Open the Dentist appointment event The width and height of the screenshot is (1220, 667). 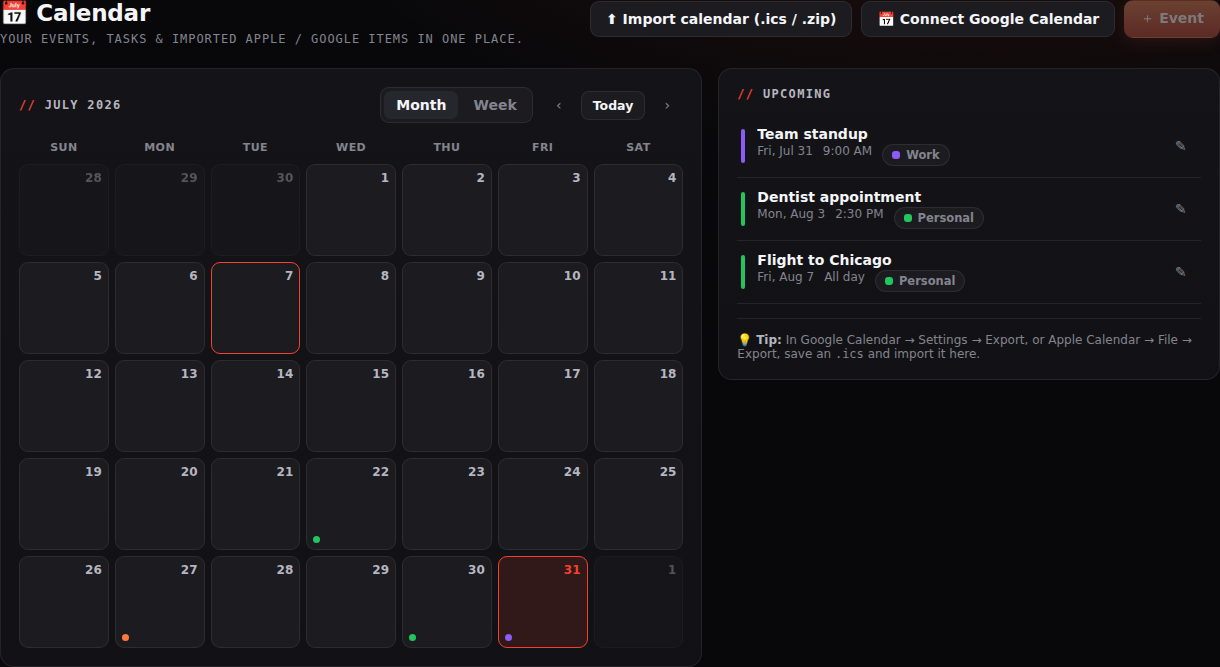[x=839, y=197]
